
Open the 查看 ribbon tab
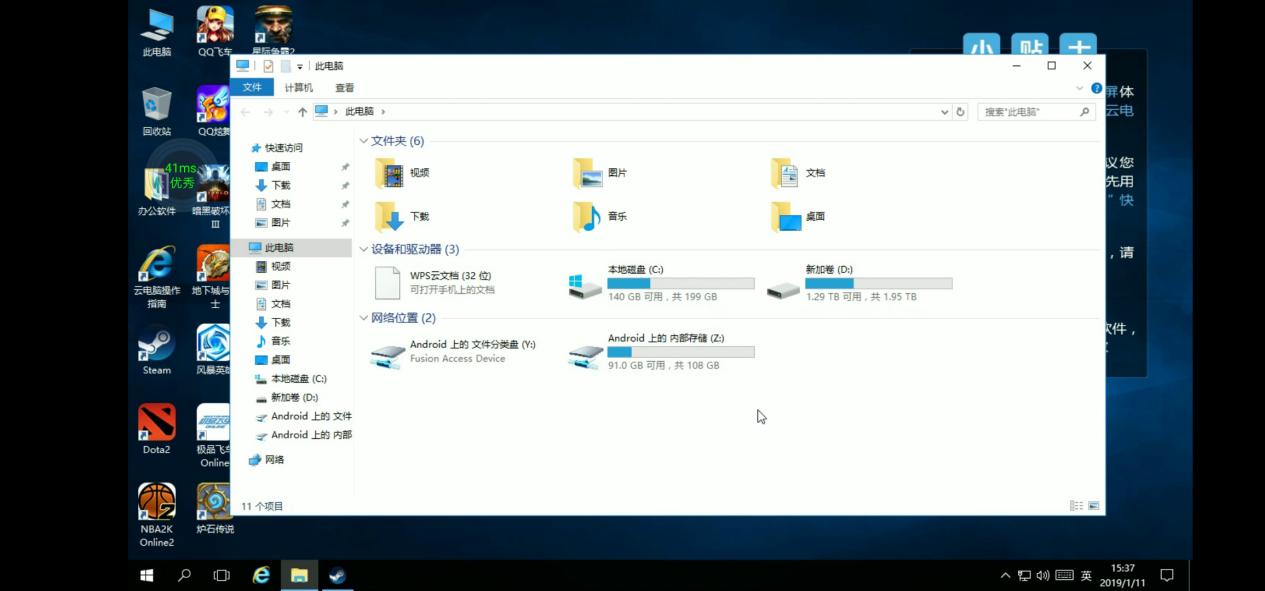(344, 88)
